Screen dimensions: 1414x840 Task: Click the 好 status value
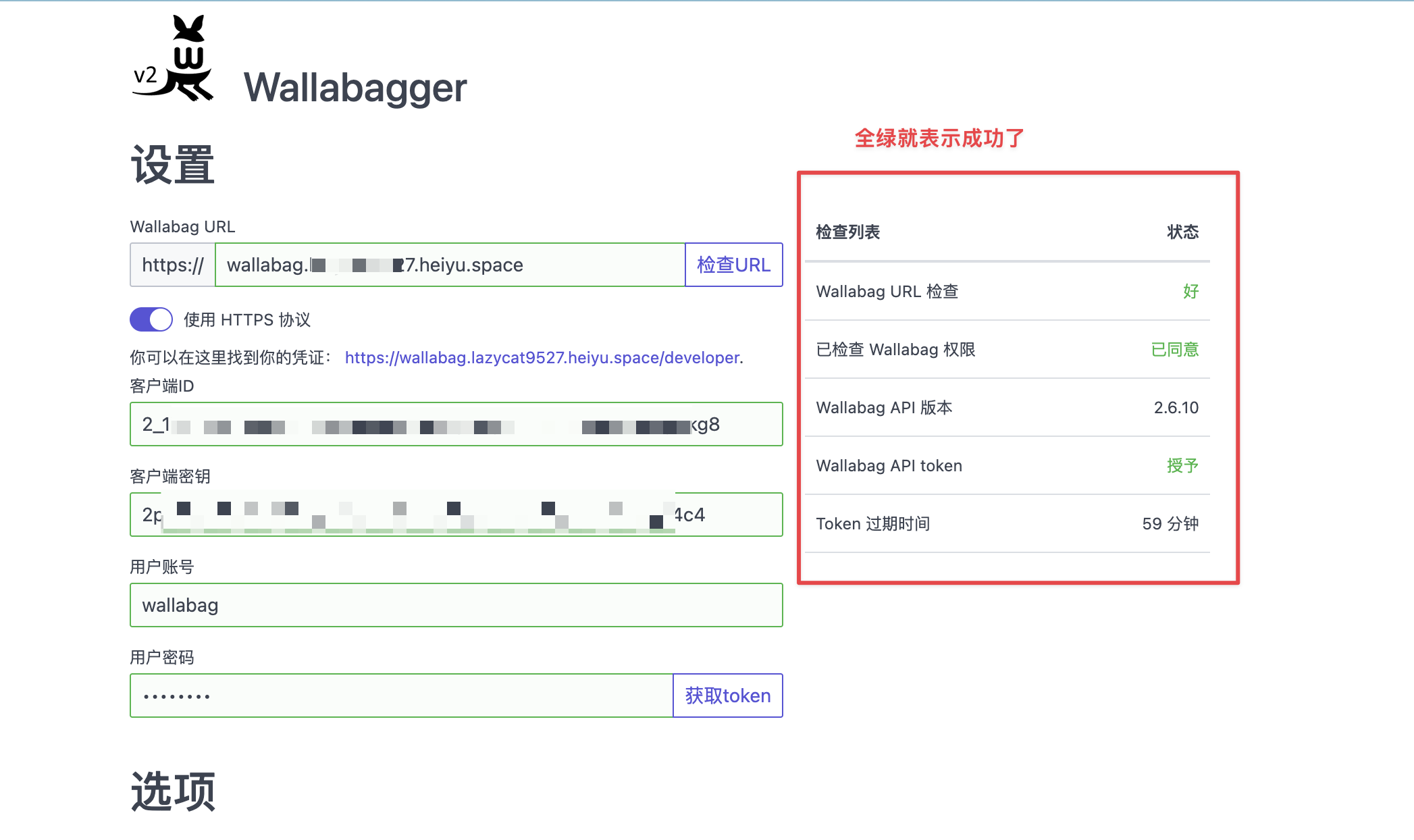pos(1191,291)
